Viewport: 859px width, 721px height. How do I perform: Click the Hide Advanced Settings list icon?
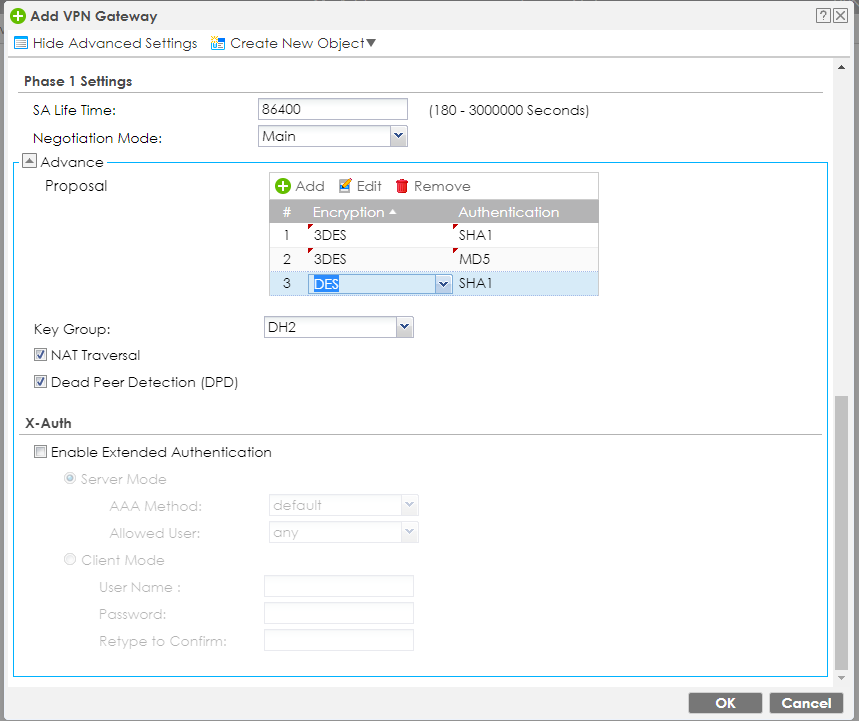(20, 43)
